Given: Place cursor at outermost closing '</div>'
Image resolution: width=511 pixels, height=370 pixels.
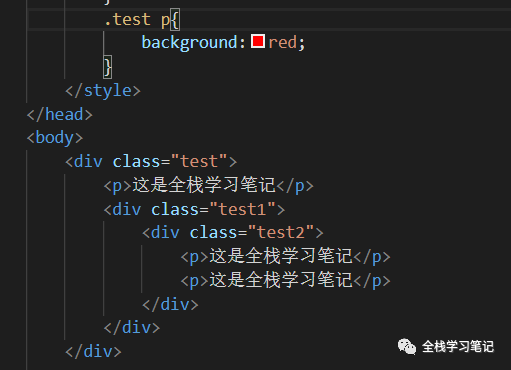Looking at the screenshot, I should (x=94, y=352).
